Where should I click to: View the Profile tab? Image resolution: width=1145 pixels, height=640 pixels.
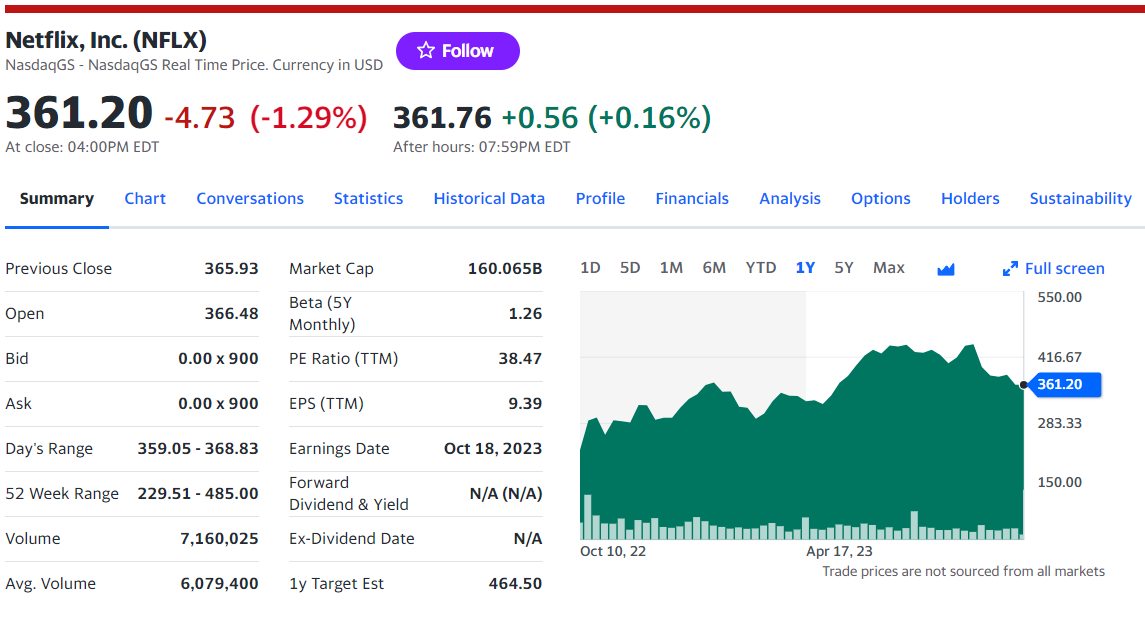600,199
